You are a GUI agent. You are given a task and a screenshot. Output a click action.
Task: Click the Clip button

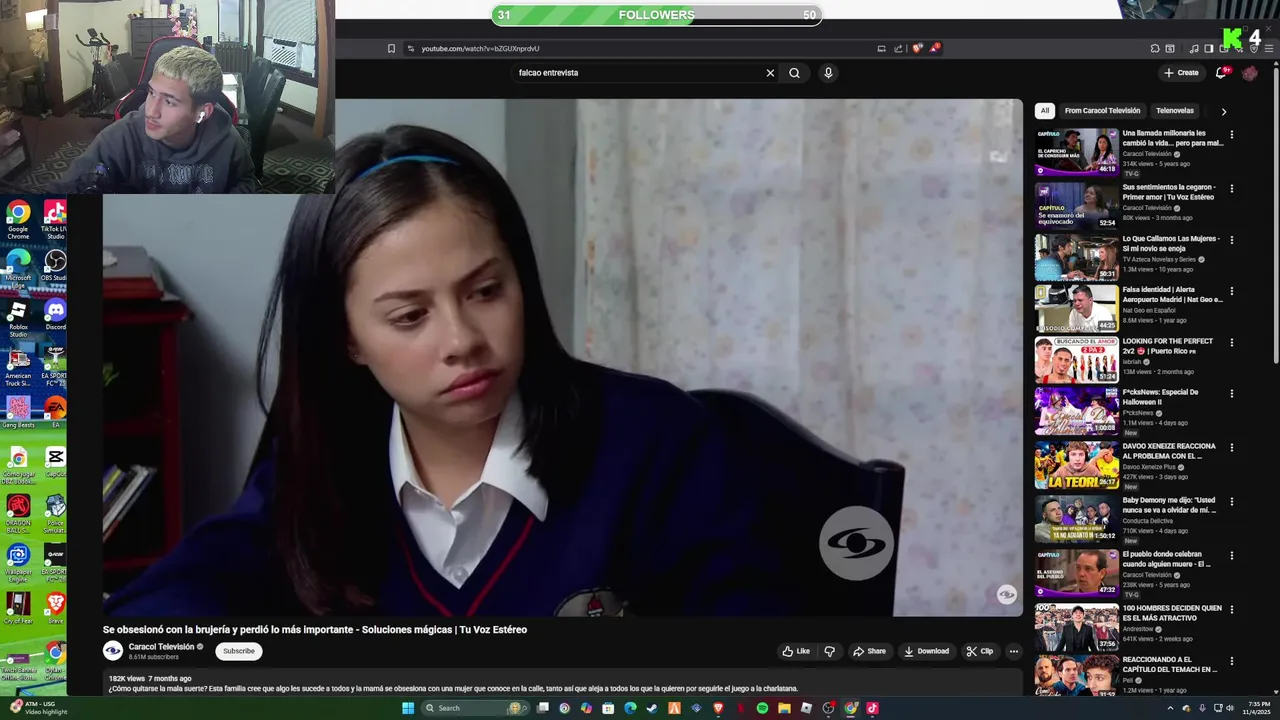pos(980,651)
